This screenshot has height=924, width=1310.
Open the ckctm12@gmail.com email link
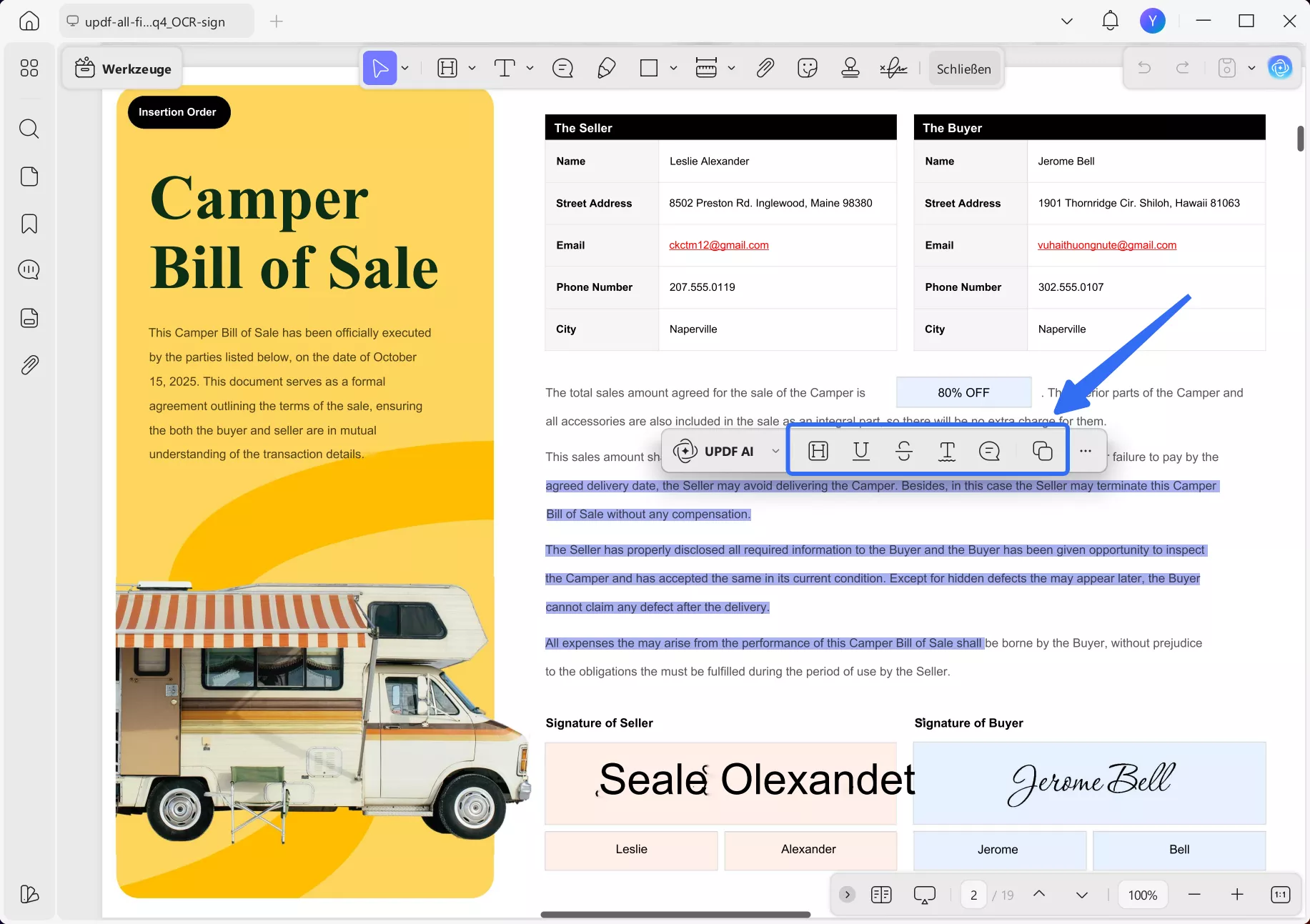719,245
